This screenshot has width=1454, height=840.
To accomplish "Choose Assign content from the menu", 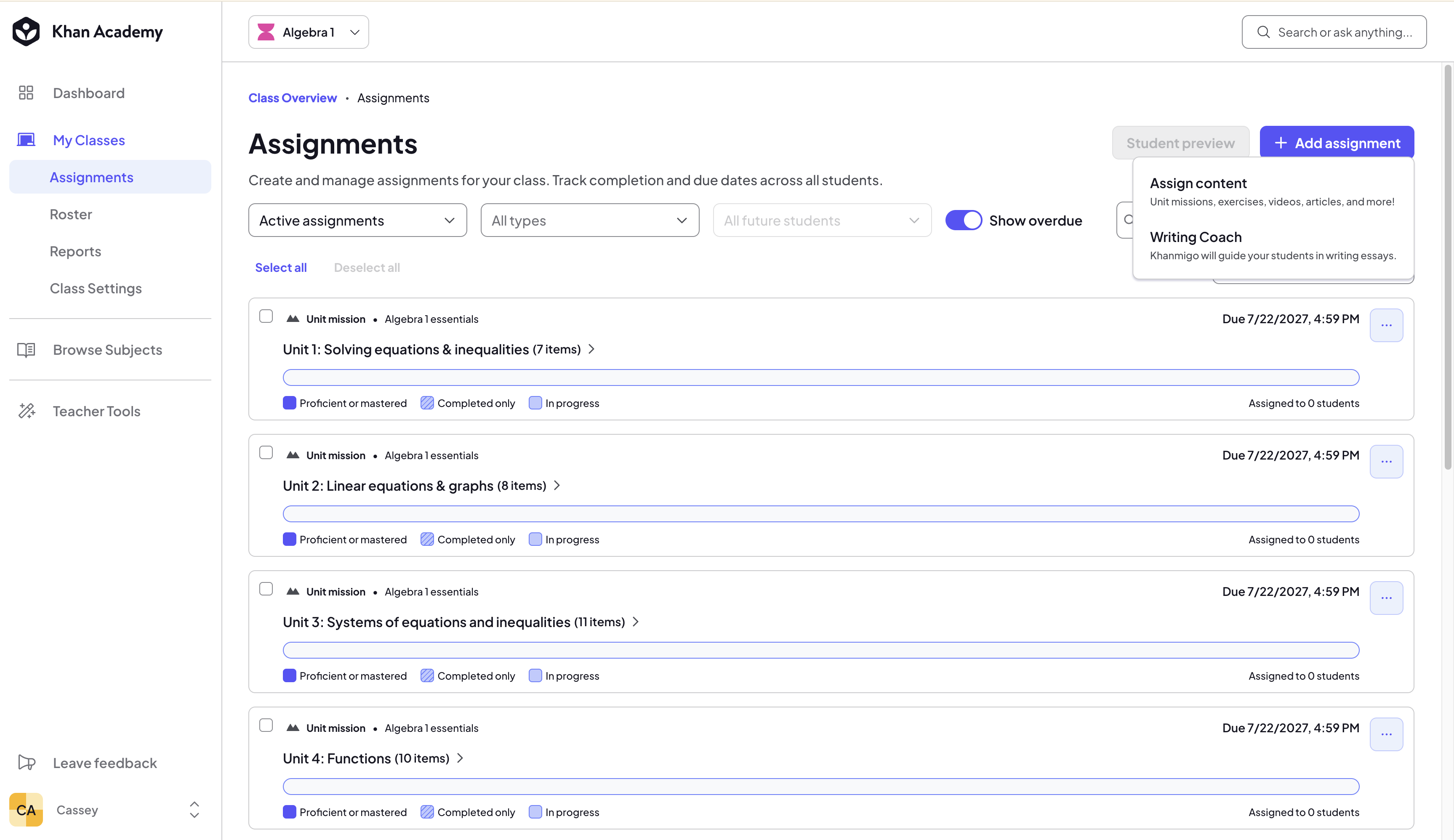I will 1272,191.
